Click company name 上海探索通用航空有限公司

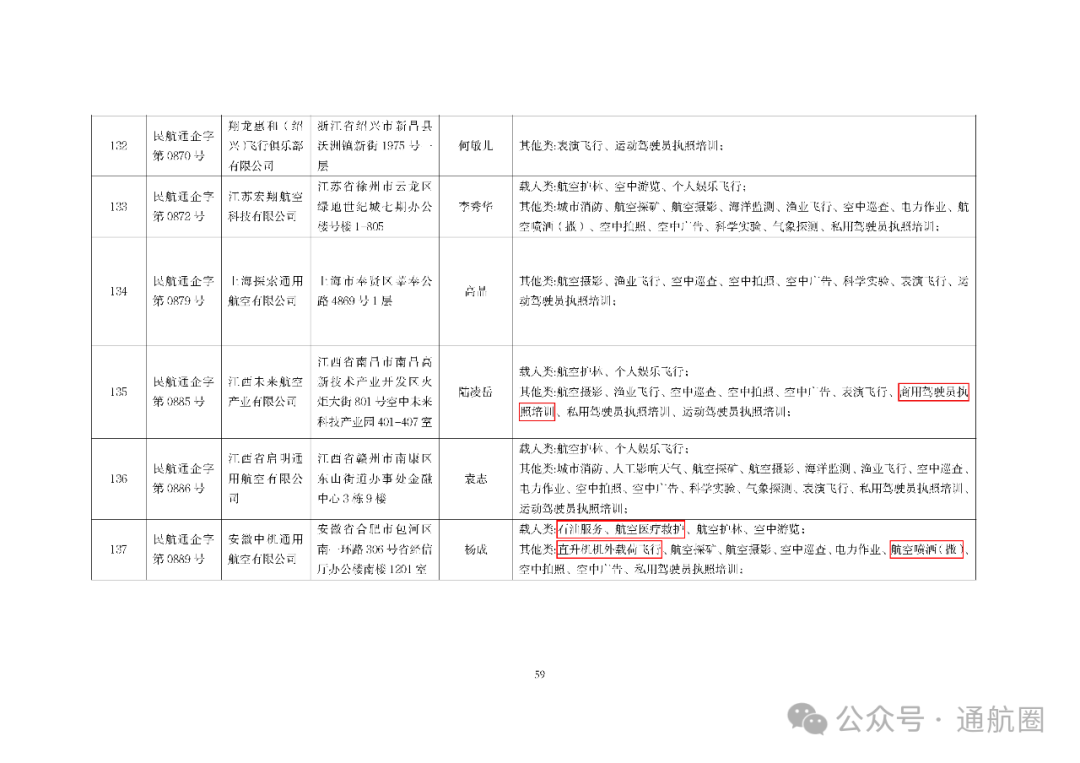click(x=266, y=291)
